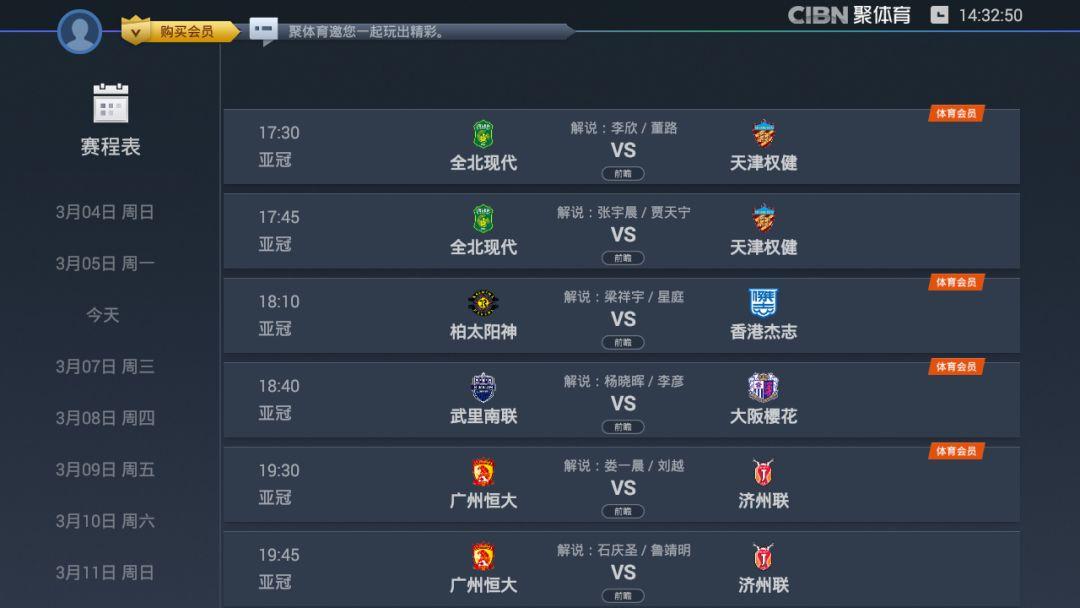Select the 武里南联 team logo
Screen dimensions: 1080x608
tap(484, 388)
